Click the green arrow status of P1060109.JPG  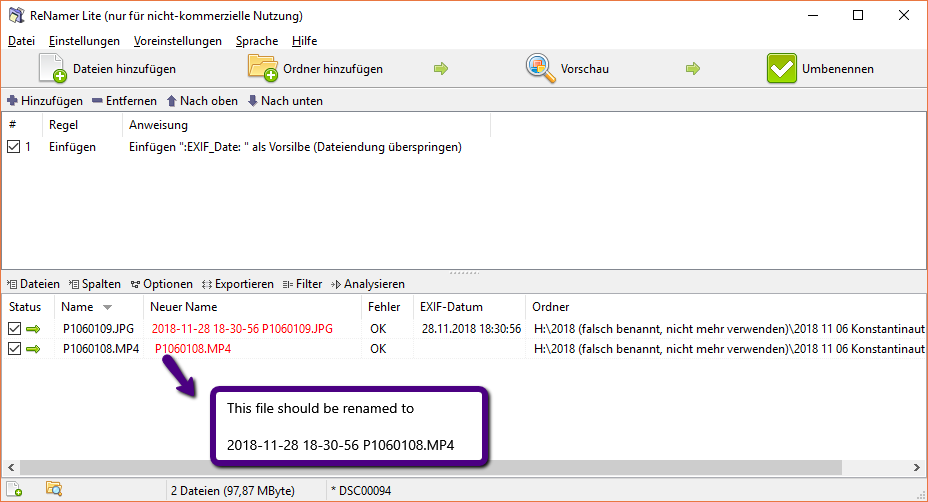click(x=33, y=329)
